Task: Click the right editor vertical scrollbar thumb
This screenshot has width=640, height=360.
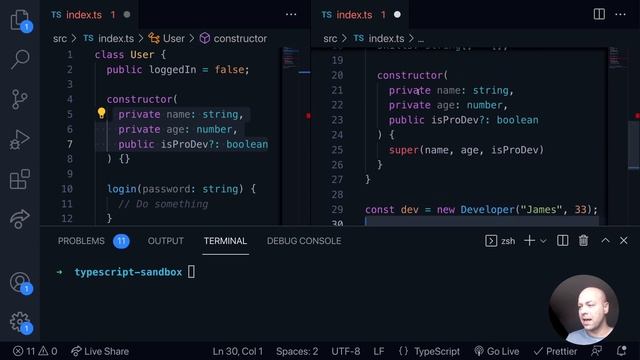Action: [634, 145]
